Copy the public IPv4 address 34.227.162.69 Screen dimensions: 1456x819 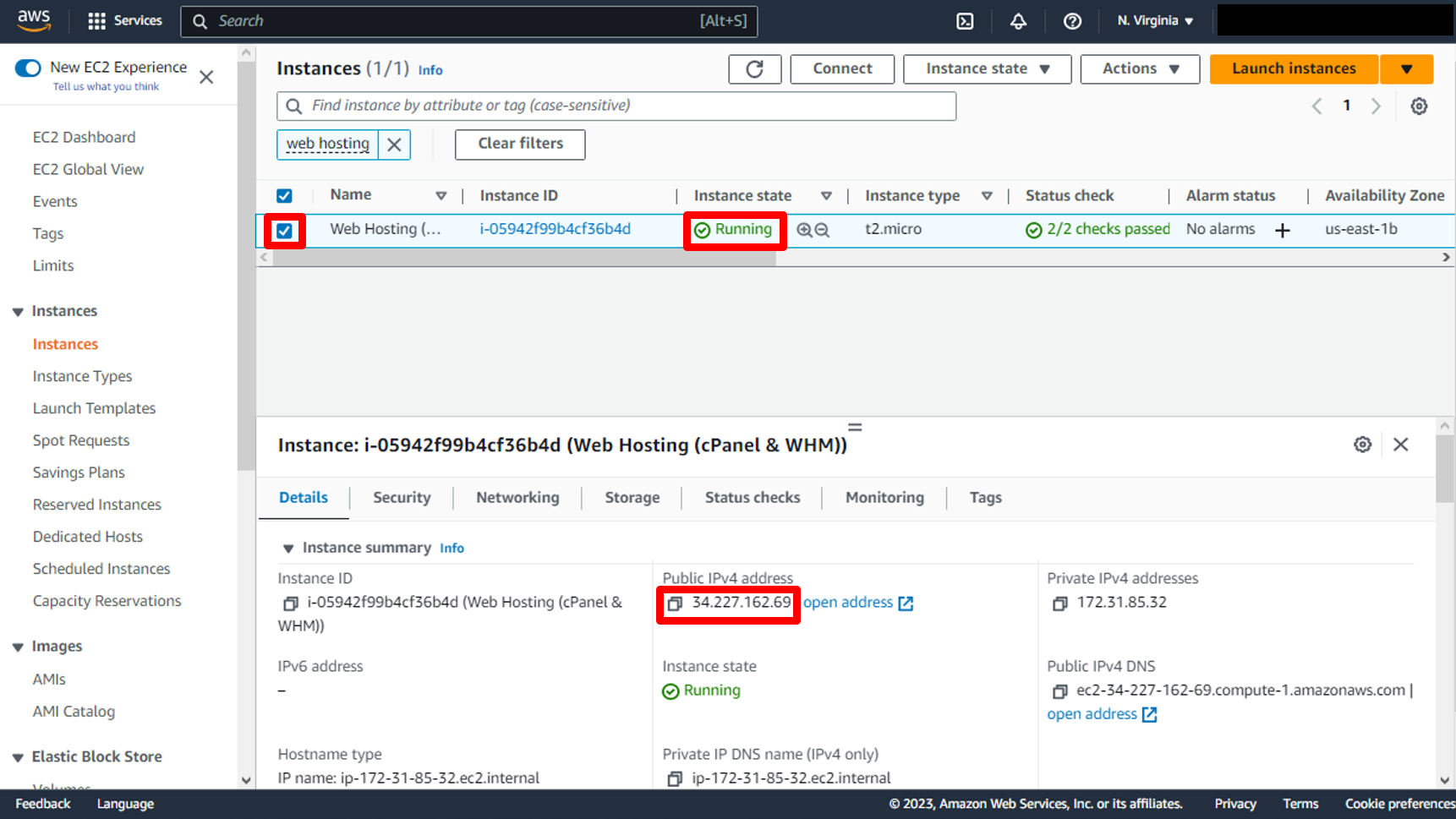(675, 603)
